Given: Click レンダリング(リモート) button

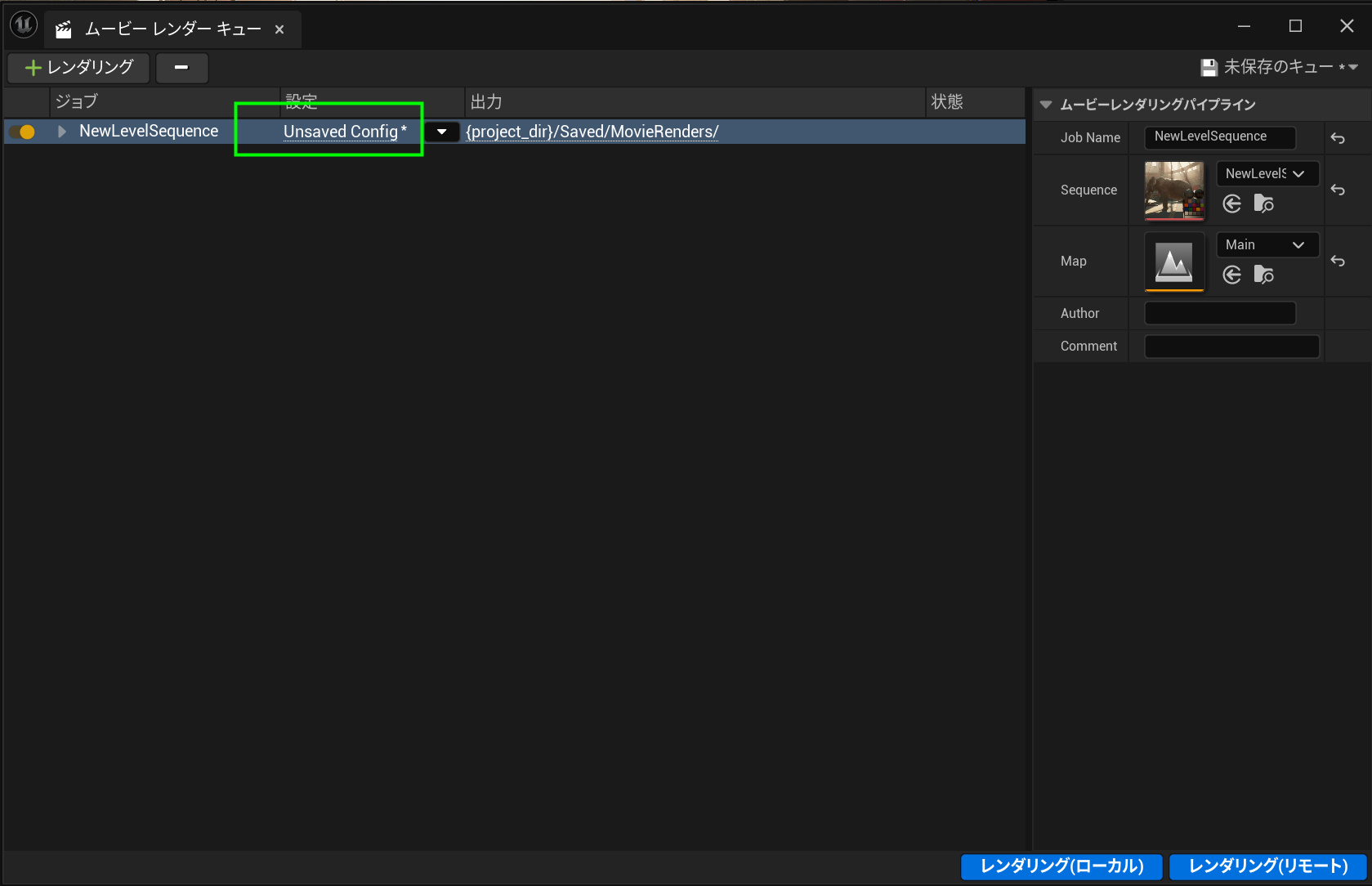Looking at the screenshot, I should click(x=1267, y=866).
